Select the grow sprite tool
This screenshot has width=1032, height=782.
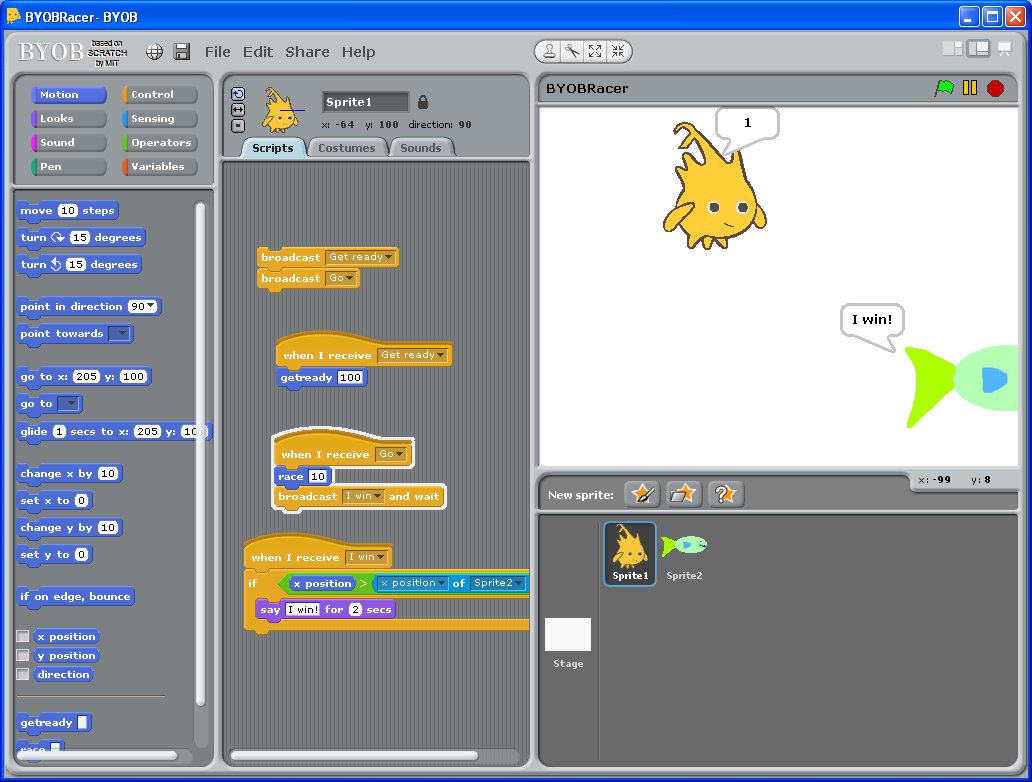point(595,51)
